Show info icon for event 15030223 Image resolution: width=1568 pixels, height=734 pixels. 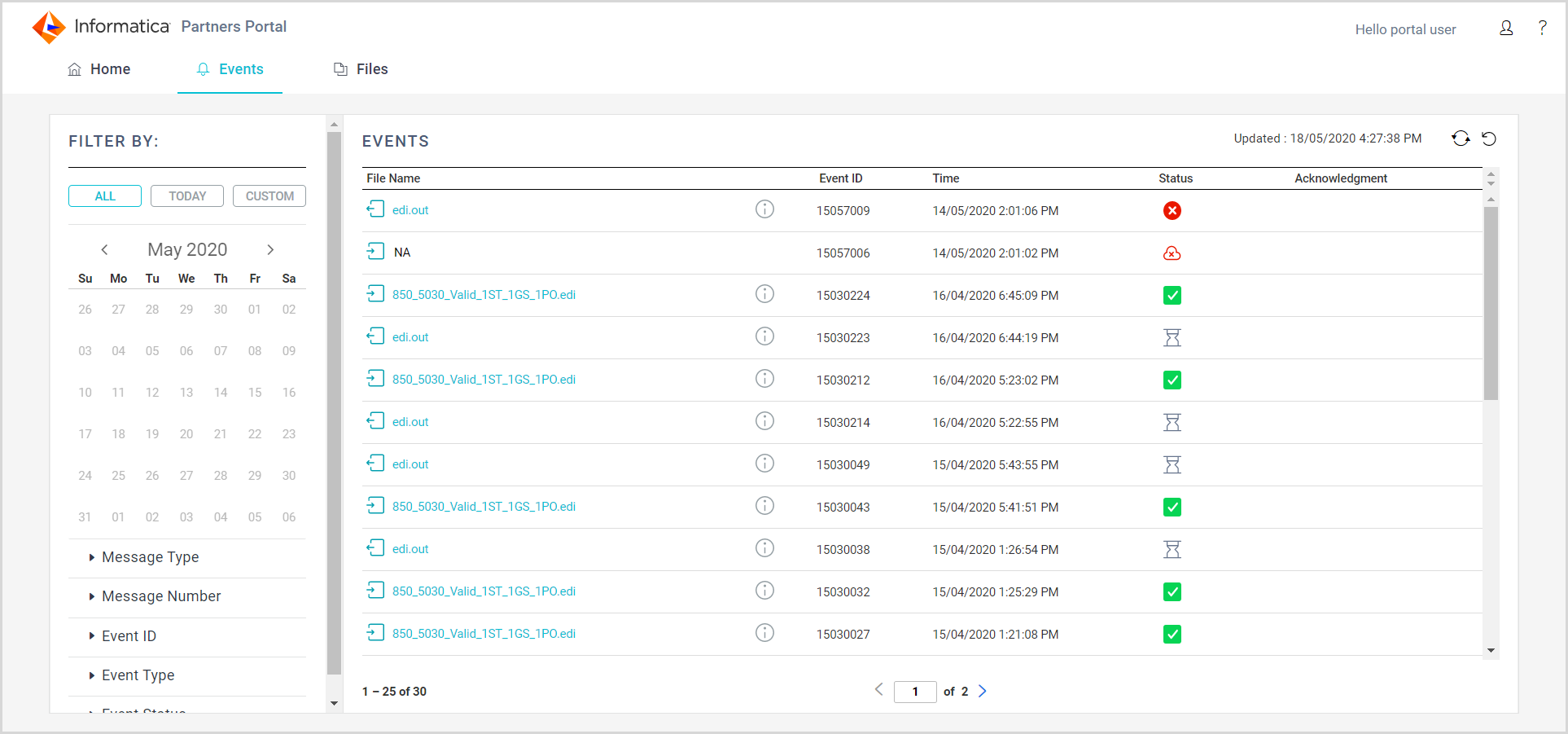764,336
